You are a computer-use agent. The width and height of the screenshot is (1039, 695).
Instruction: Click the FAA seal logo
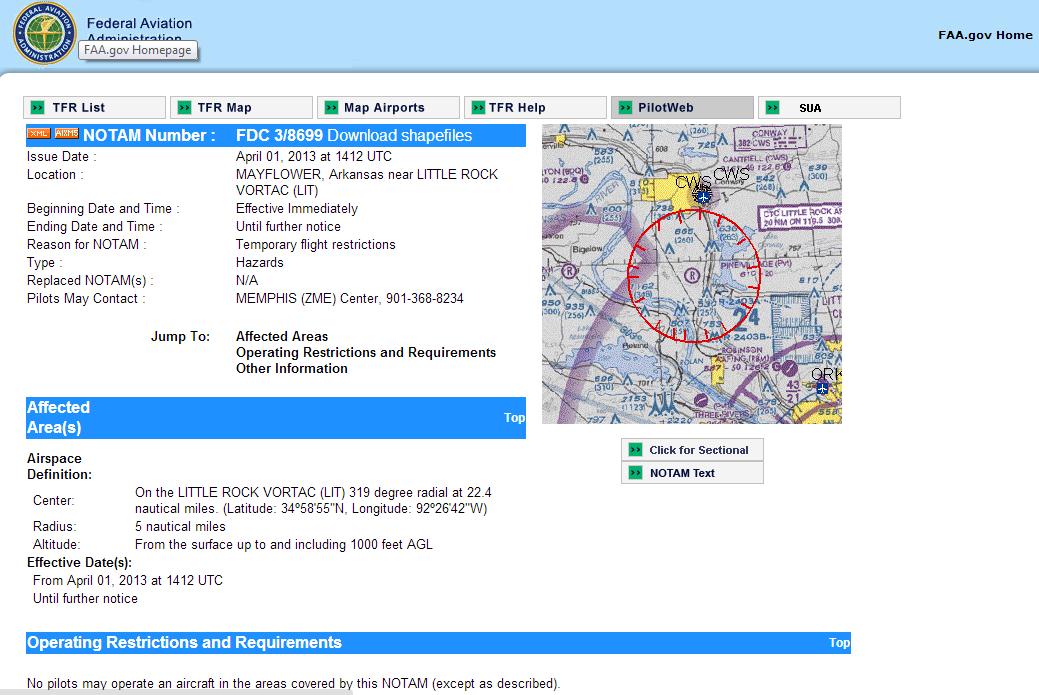44,33
